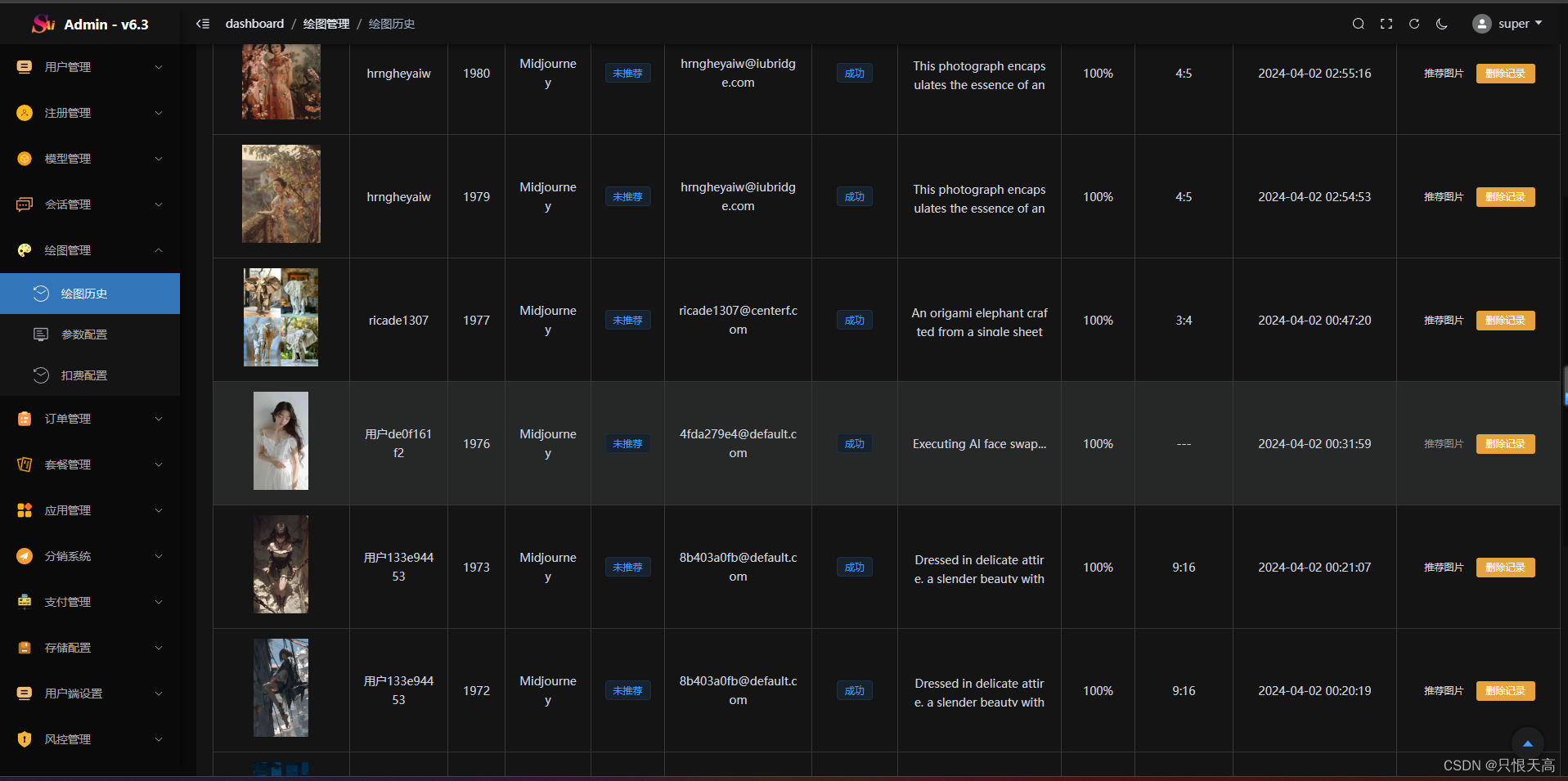The image size is (1568, 781).
Task: Click the refresh icon in the header
Action: click(x=1414, y=24)
